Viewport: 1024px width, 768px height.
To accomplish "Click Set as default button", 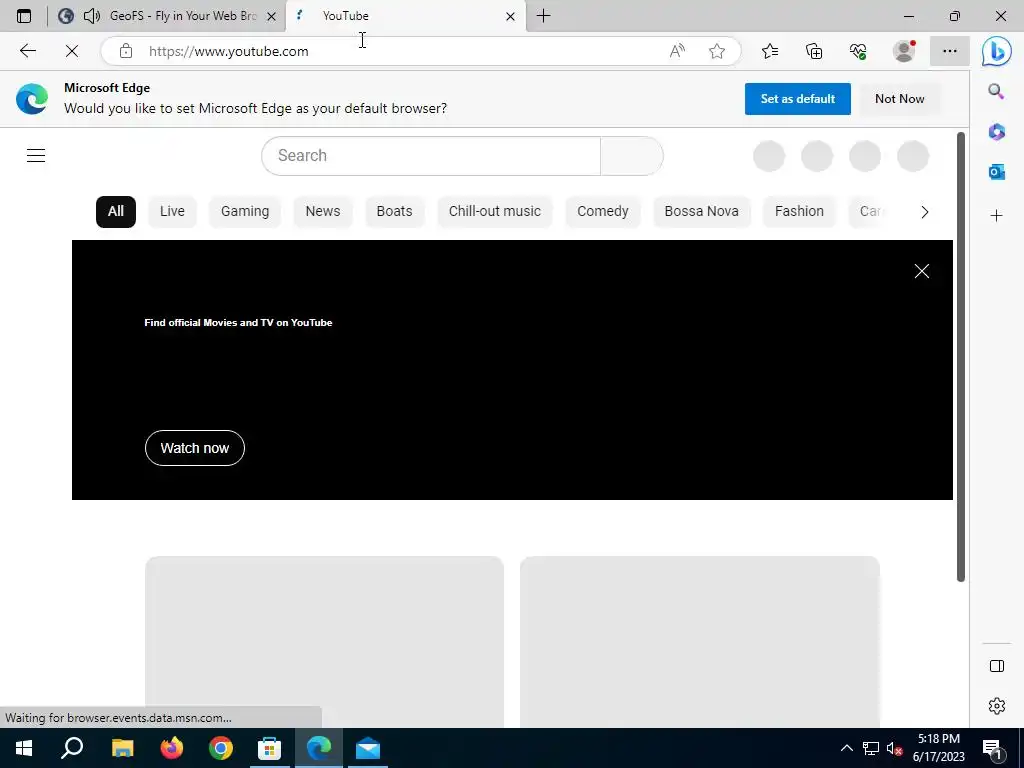I will click(797, 99).
